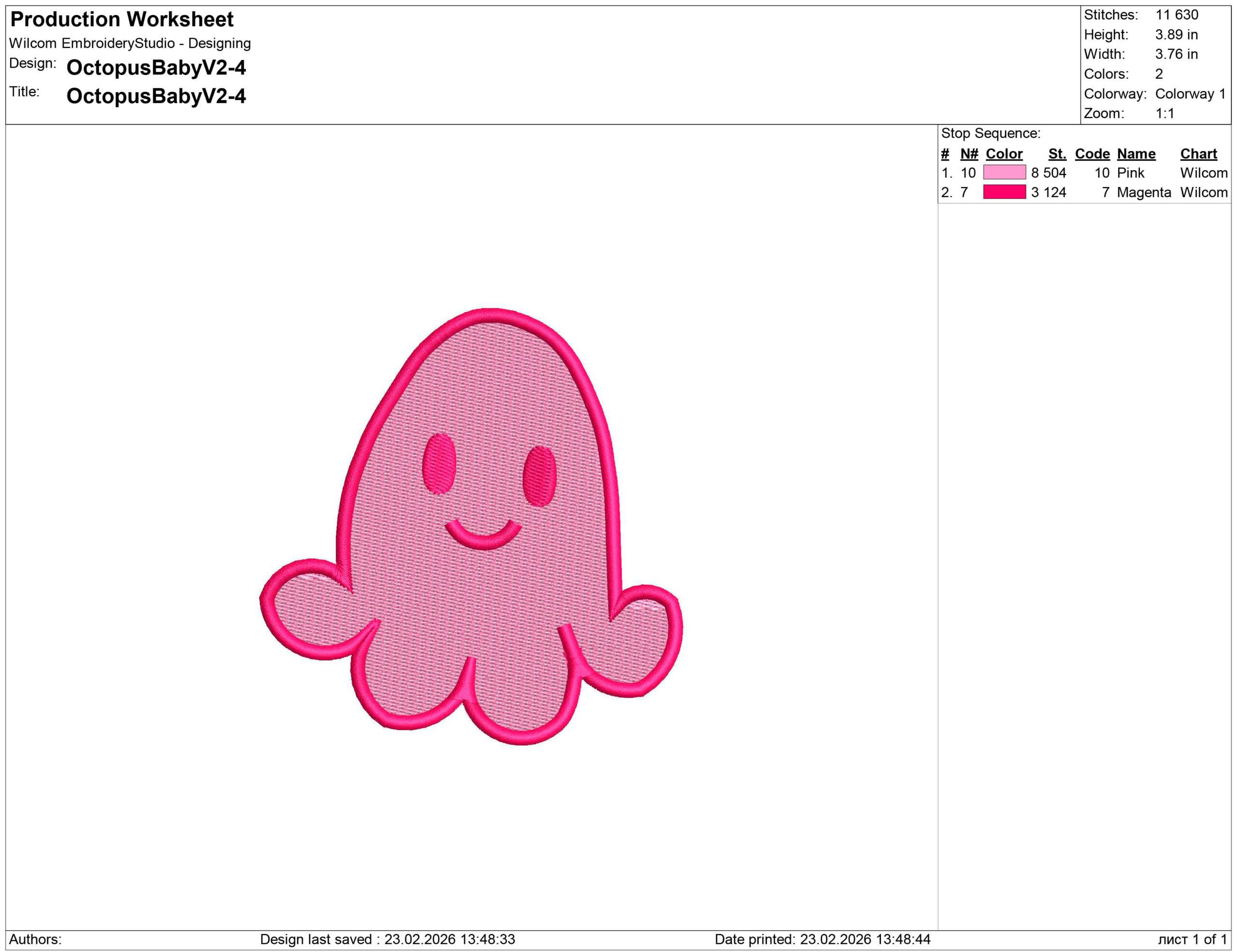Click the Design name OctopusBabyV2-4
This screenshot has width=1237, height=952.
click(x=156, y=67)
